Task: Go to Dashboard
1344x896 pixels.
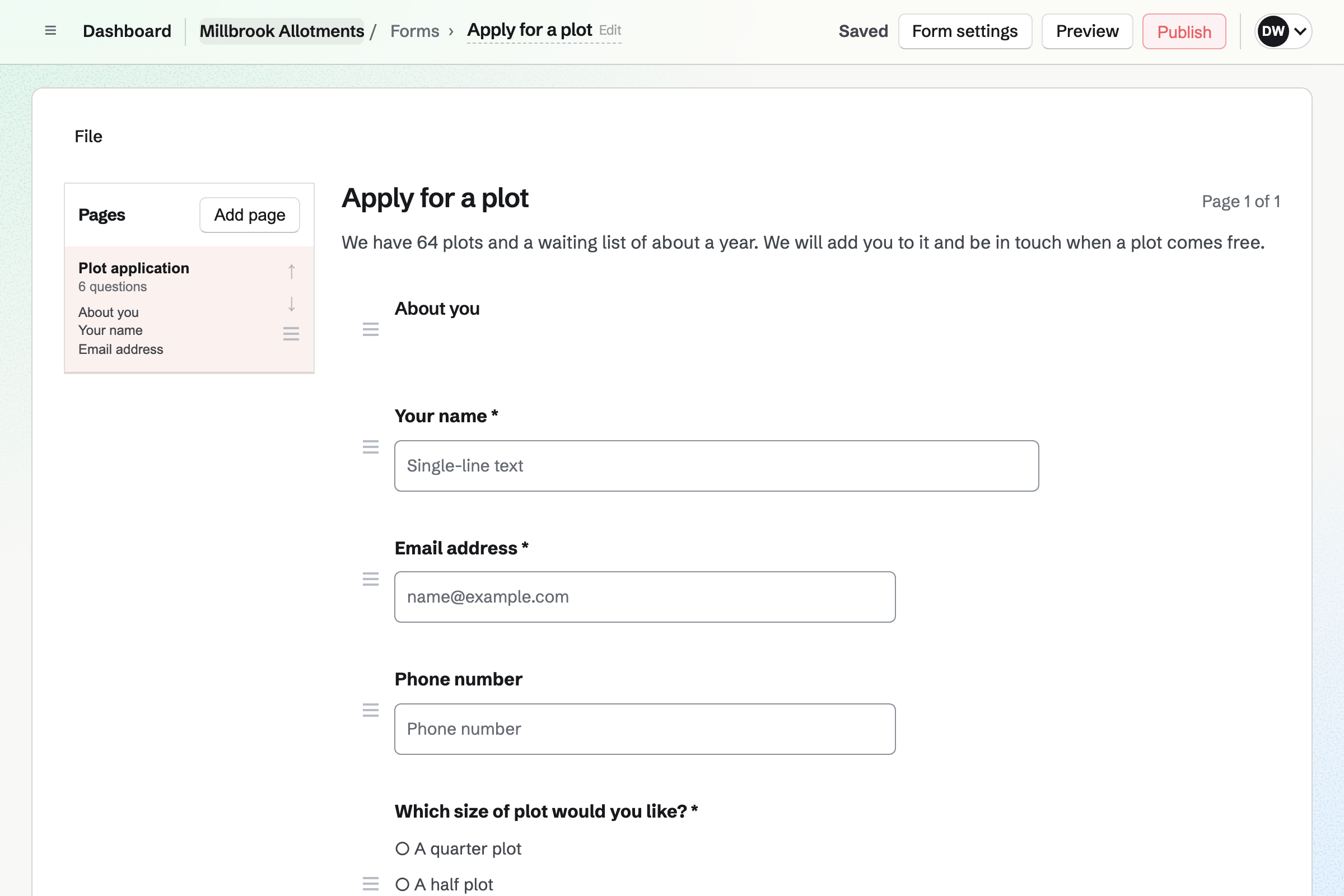Action: 127,31
